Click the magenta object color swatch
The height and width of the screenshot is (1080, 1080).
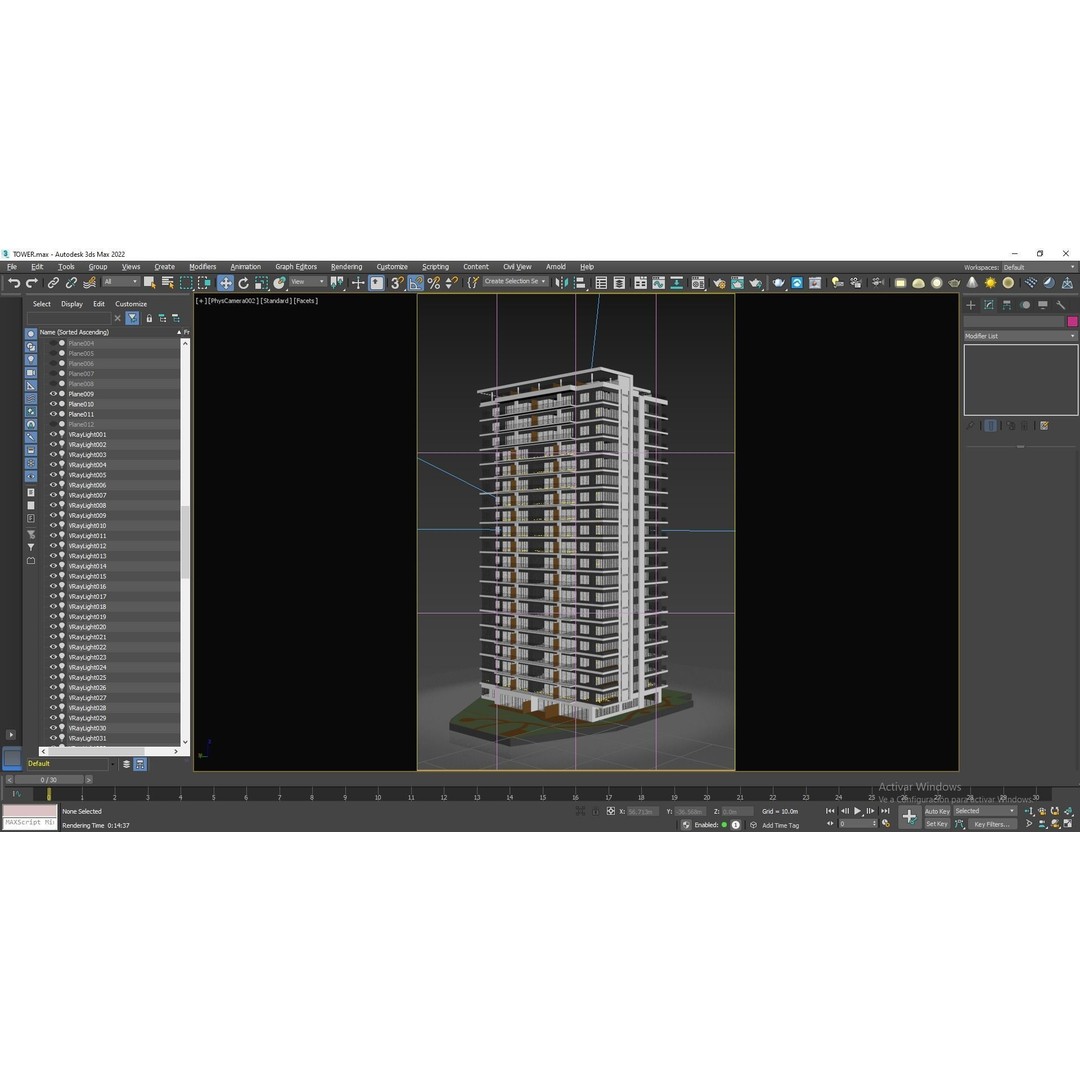pyautogui.click(x=1072, y=322)
